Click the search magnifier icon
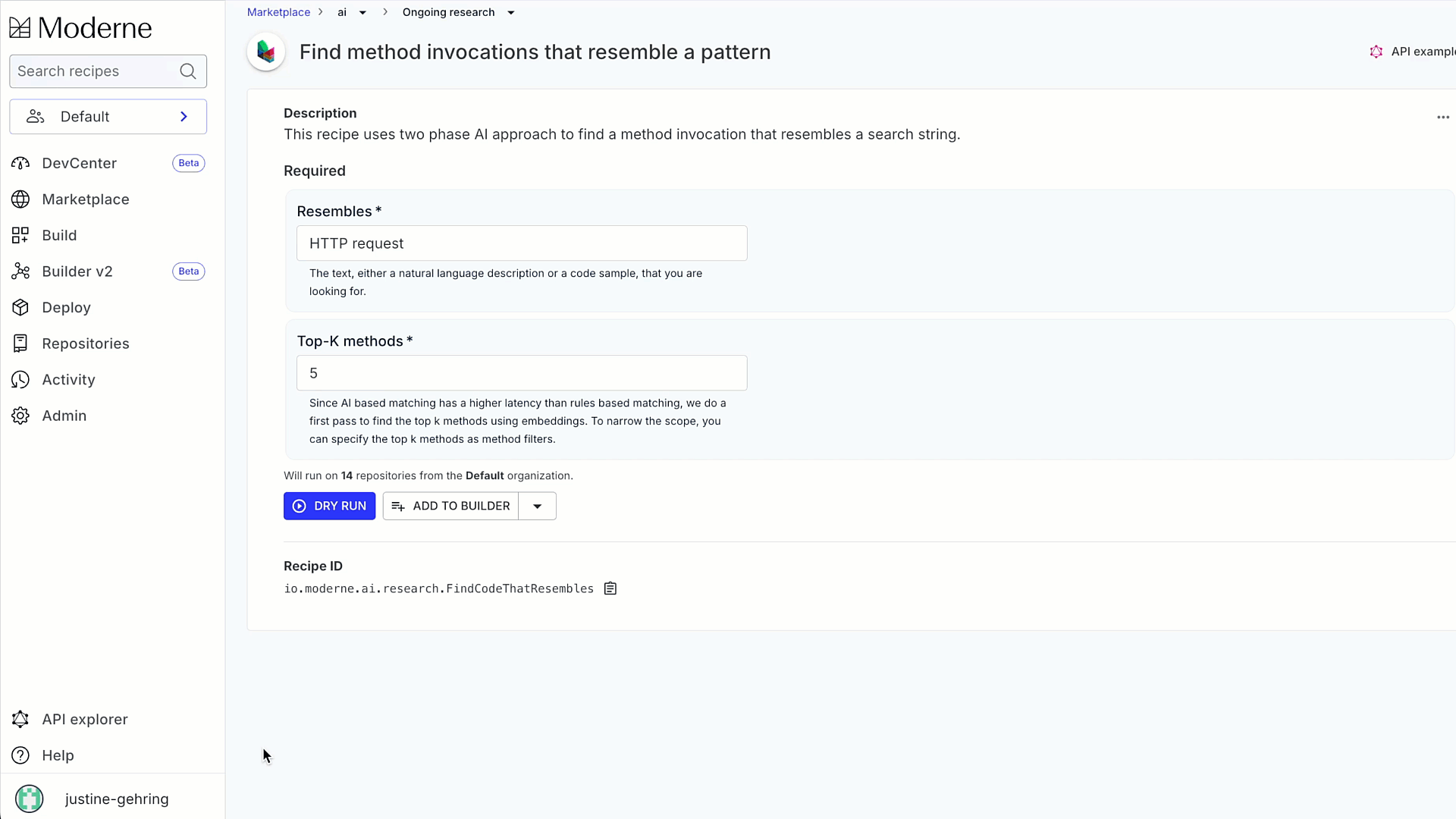 (188, 71)
